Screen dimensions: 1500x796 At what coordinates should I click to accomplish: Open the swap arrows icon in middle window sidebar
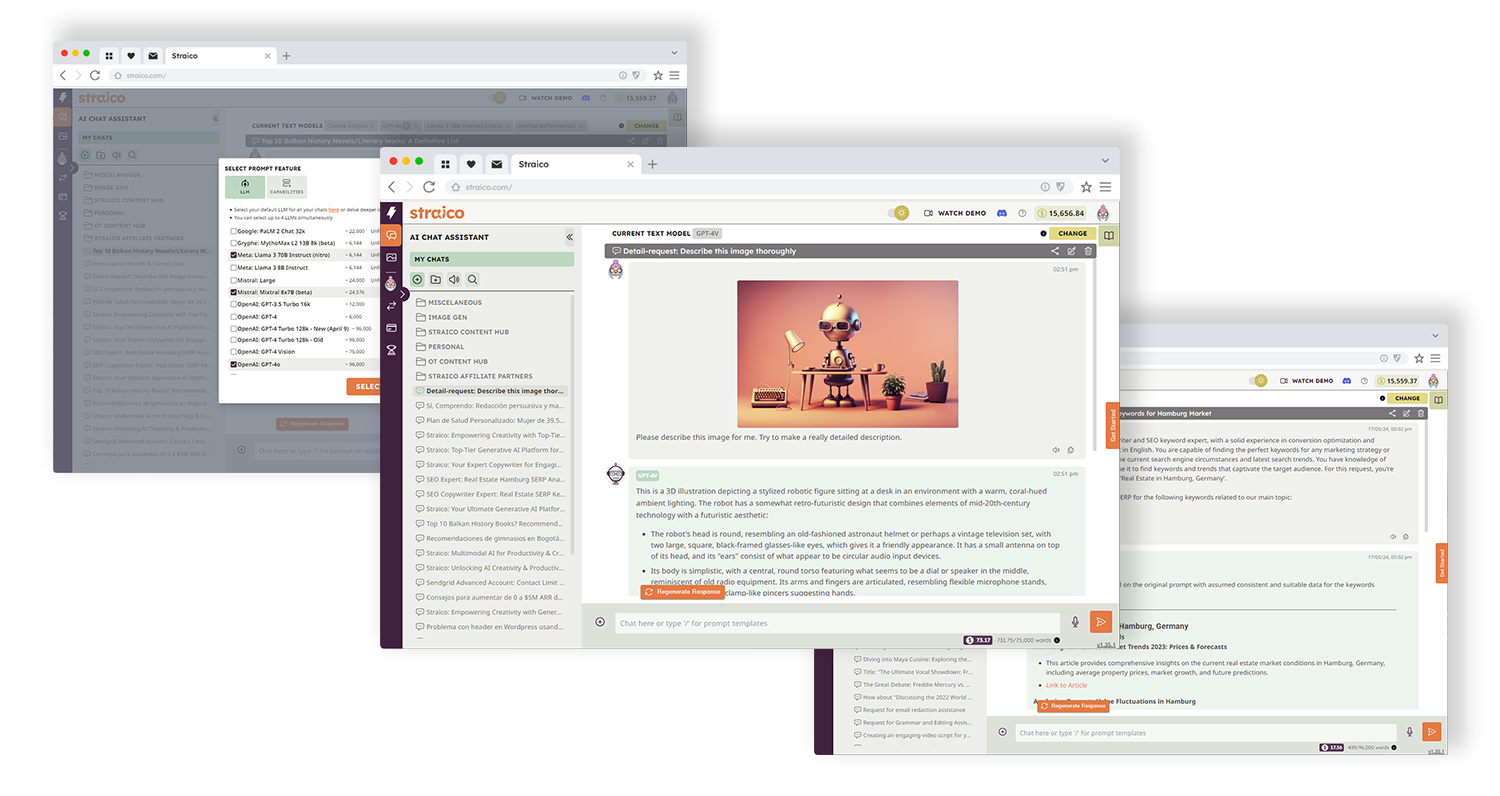391,306
